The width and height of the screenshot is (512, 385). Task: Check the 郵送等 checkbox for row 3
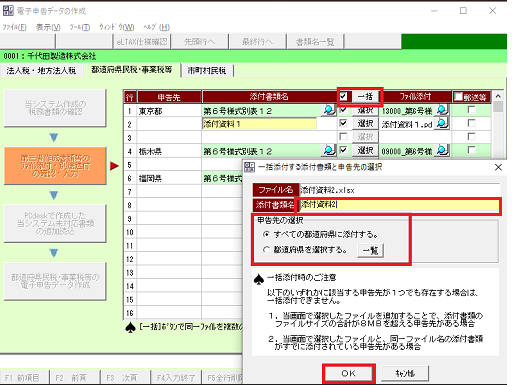[471, 136]
